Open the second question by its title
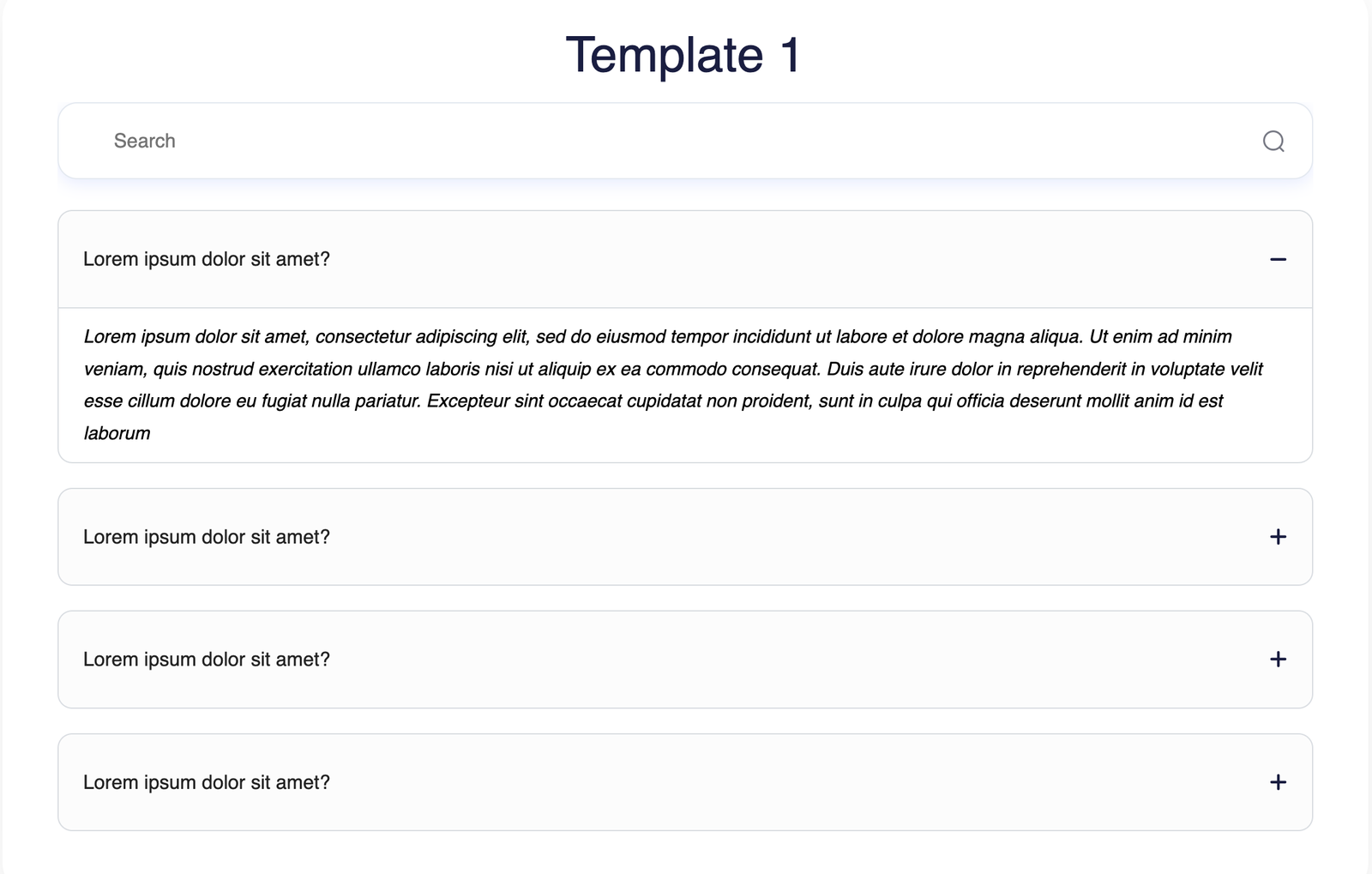 tap(207, 537)
